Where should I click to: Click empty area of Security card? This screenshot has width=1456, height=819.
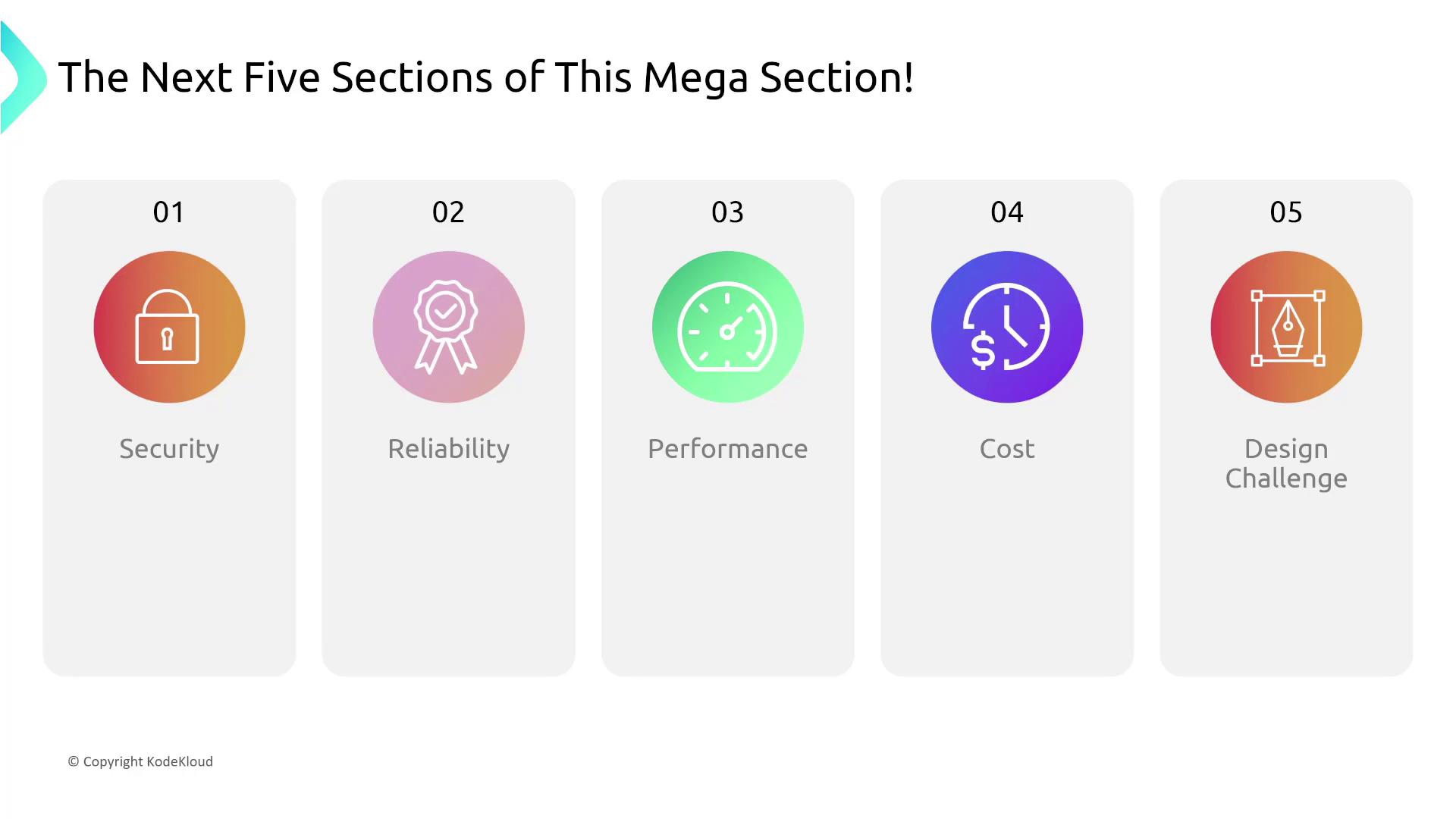tap(169, 576)
